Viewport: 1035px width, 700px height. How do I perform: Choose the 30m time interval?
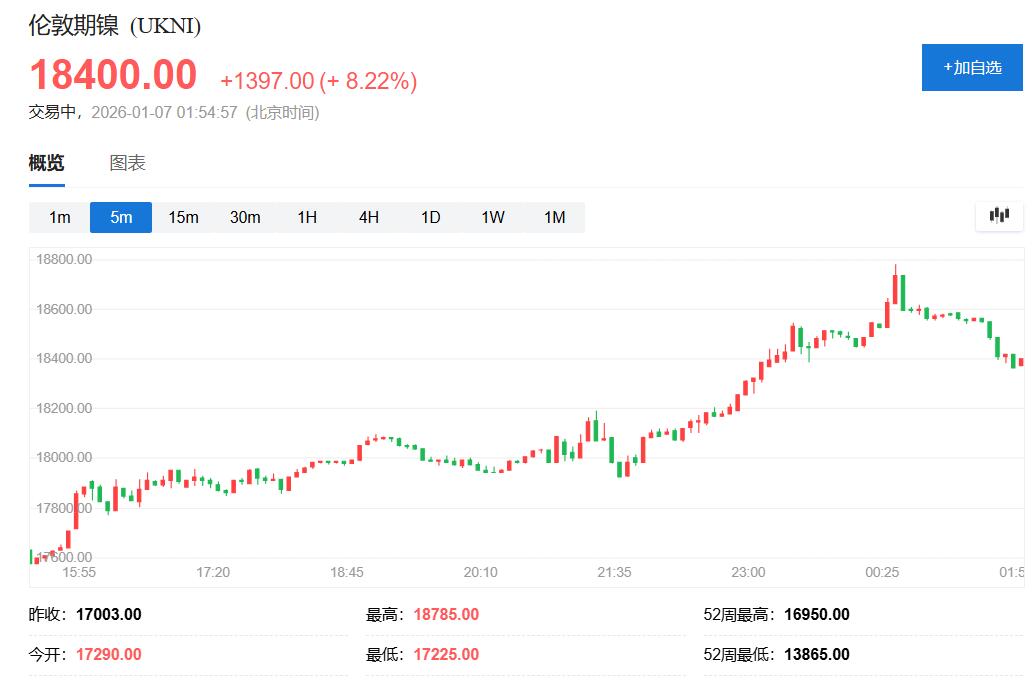[x=245, y=217]
